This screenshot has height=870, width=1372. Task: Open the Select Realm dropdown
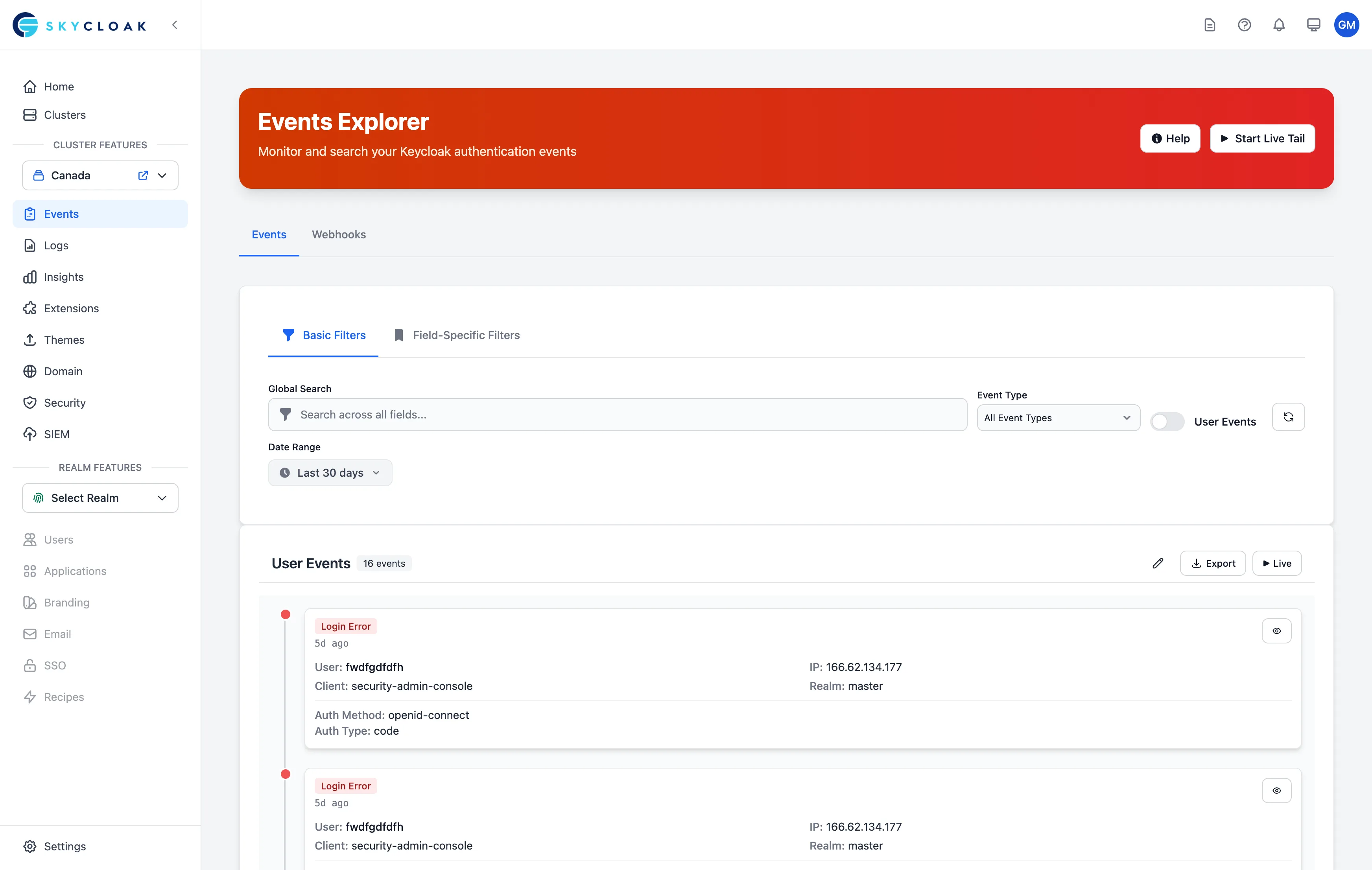pos(100,498)
